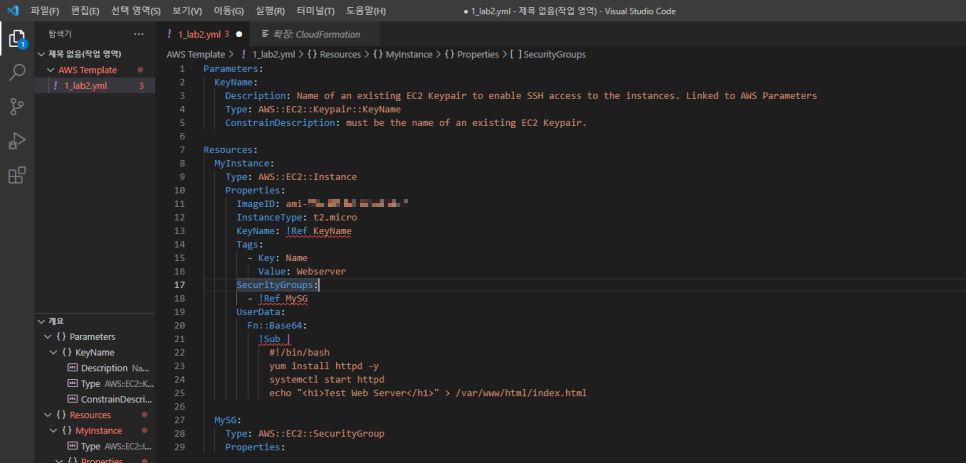966x463 pixels.
Task: Click unsaved dot on 1_lab2.yml tab
Action: tap(239, 34)
